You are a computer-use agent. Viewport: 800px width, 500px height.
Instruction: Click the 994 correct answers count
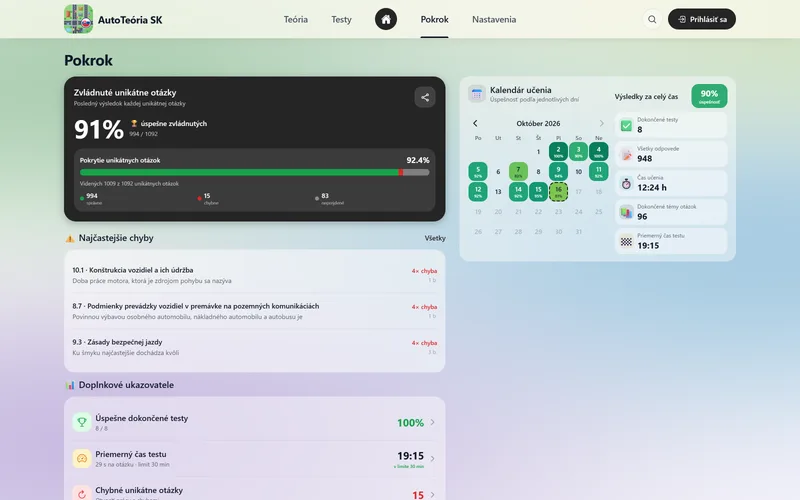(92, 195)
